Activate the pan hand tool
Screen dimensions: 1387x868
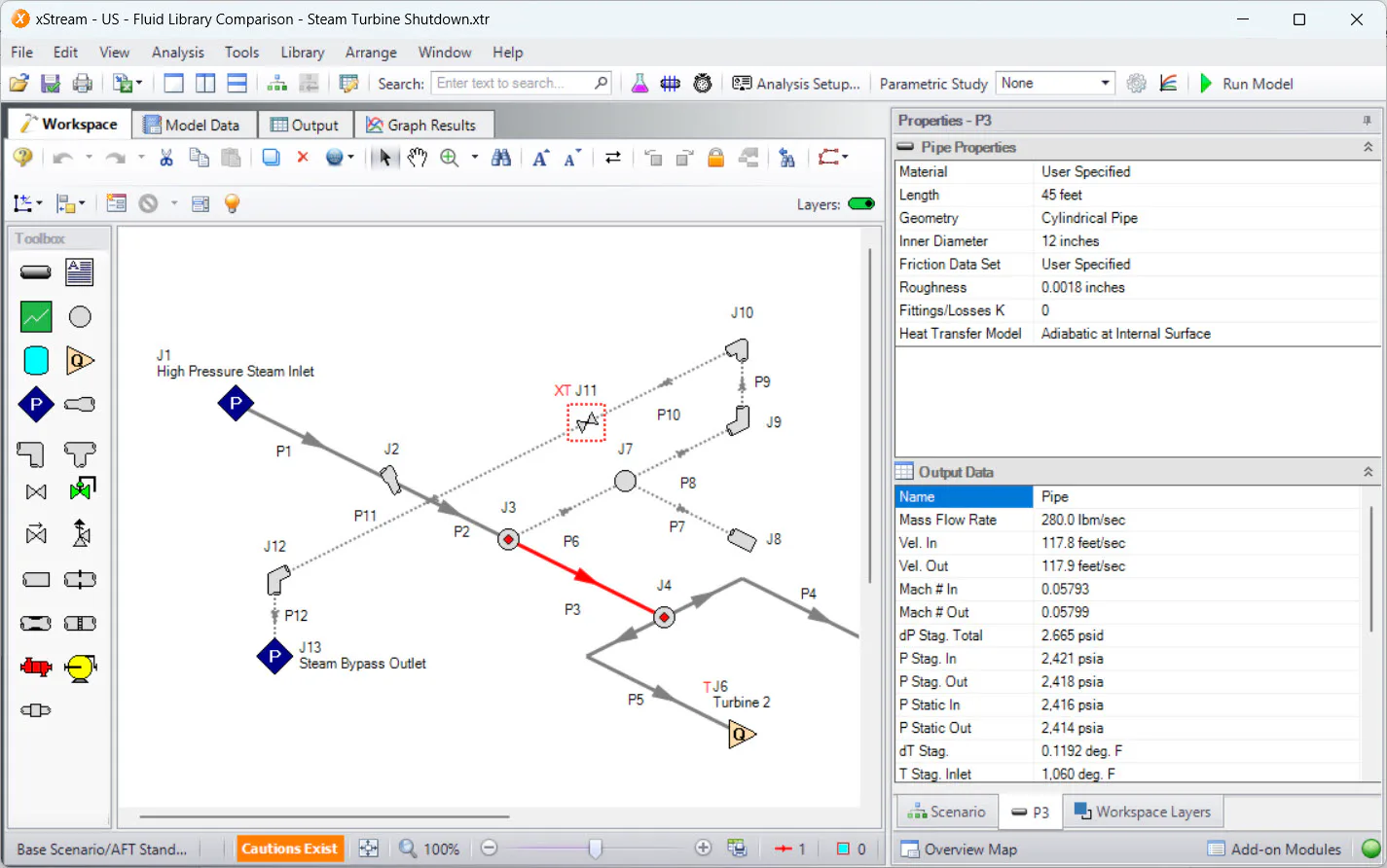(418, 158)
